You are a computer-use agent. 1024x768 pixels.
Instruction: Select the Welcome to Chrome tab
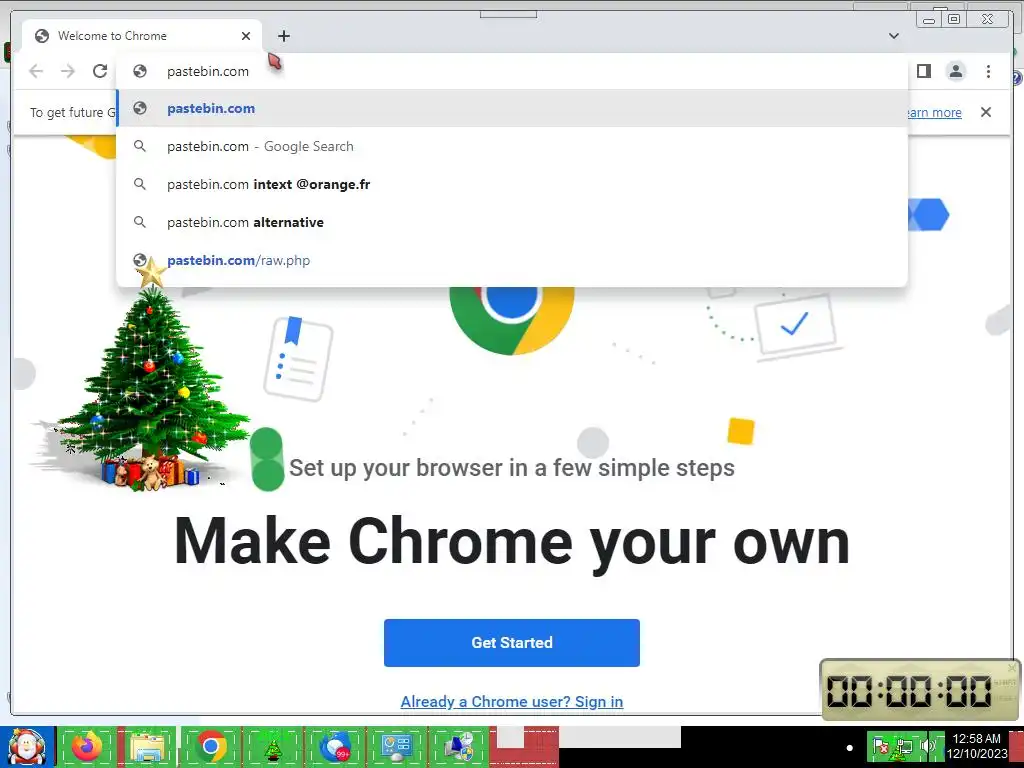pos(142,36)
